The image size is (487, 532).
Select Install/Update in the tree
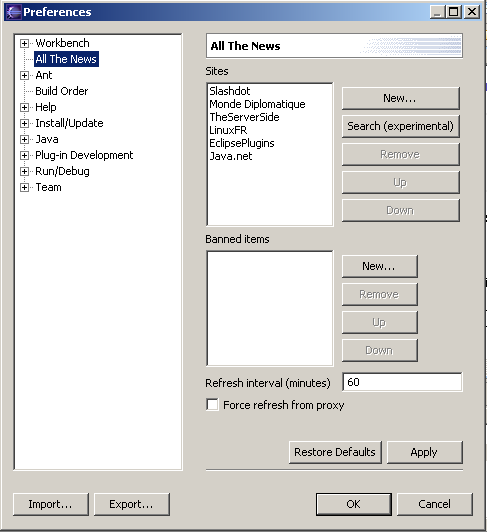pyautogui.click(x=69, y=123)
